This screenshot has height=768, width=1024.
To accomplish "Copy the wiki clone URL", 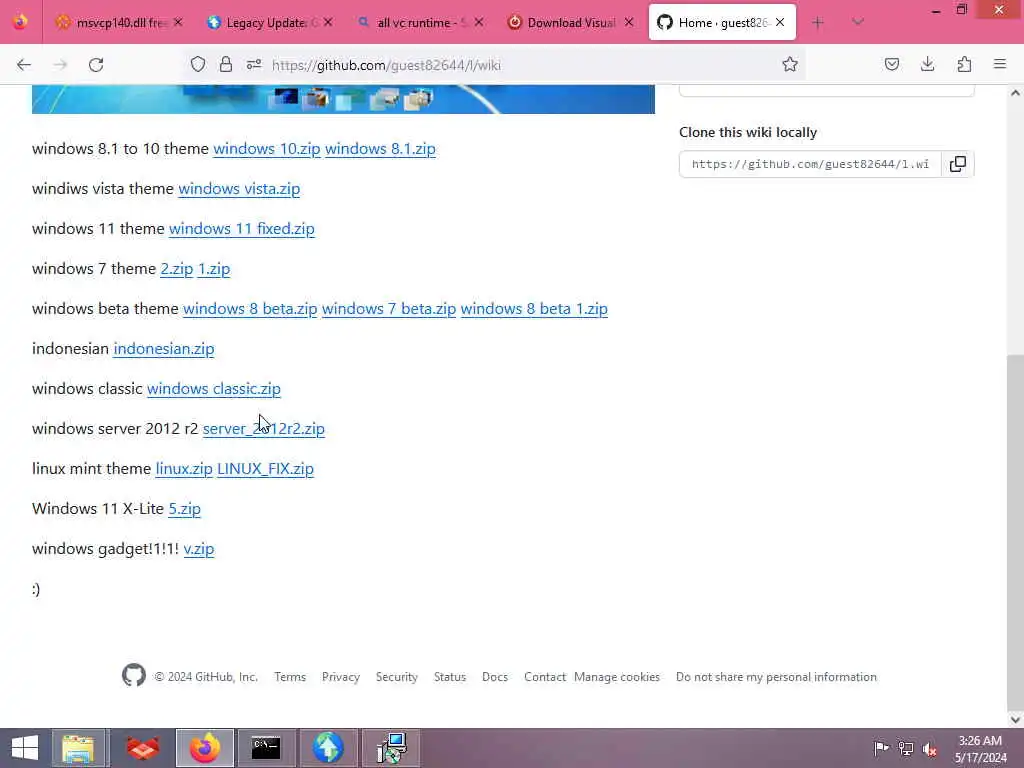I will 957,164.
